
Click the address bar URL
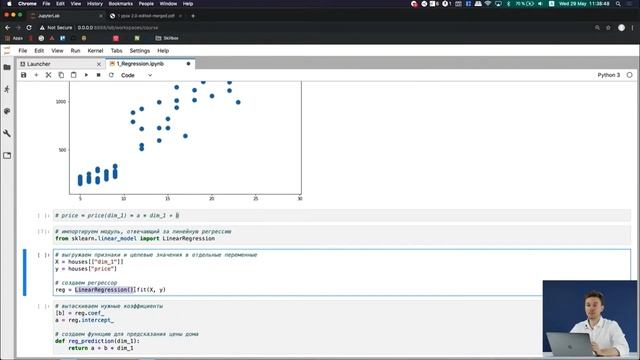[x=118, y=28]
